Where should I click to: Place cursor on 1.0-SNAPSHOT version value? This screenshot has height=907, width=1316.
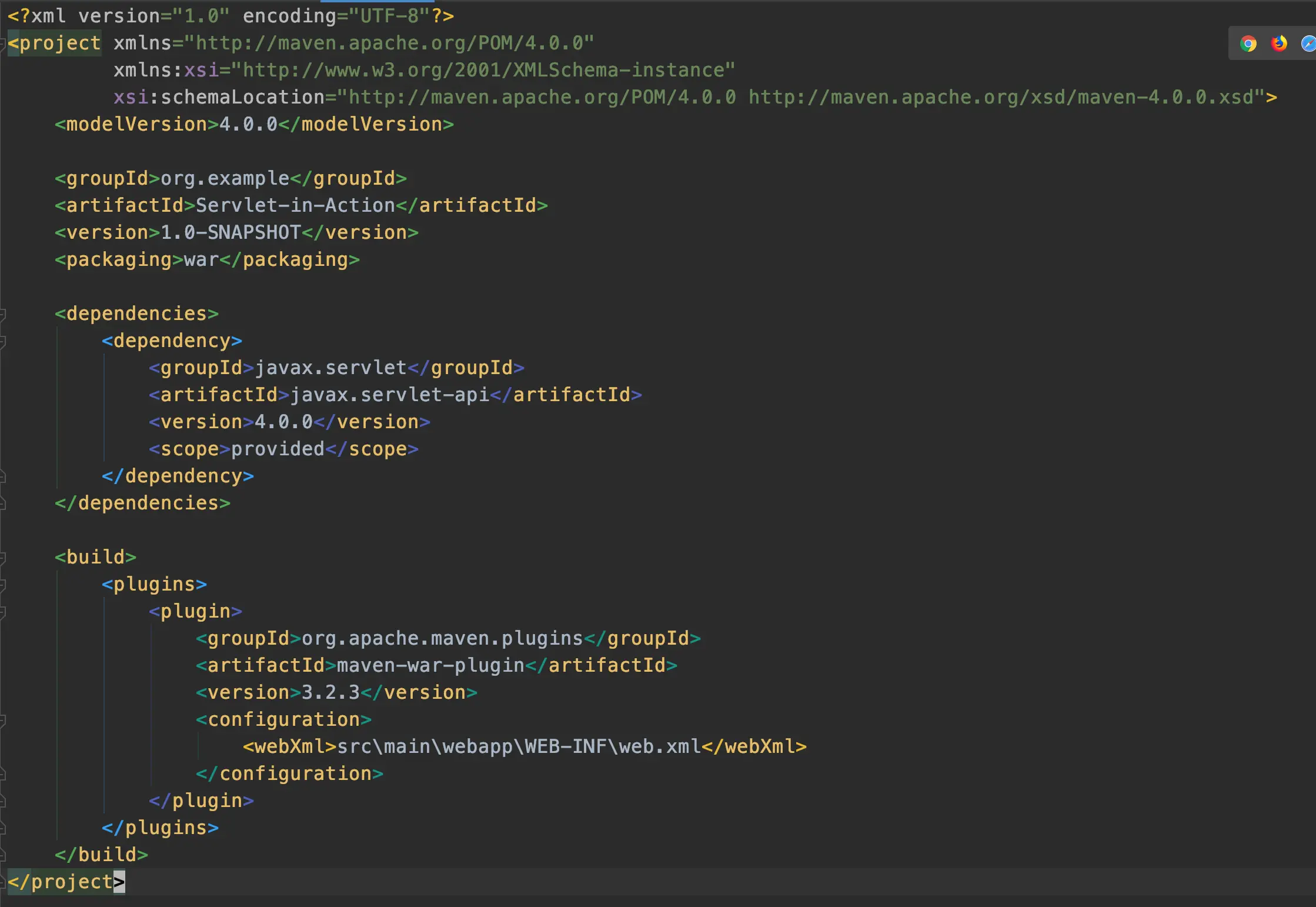pos(231,233)
